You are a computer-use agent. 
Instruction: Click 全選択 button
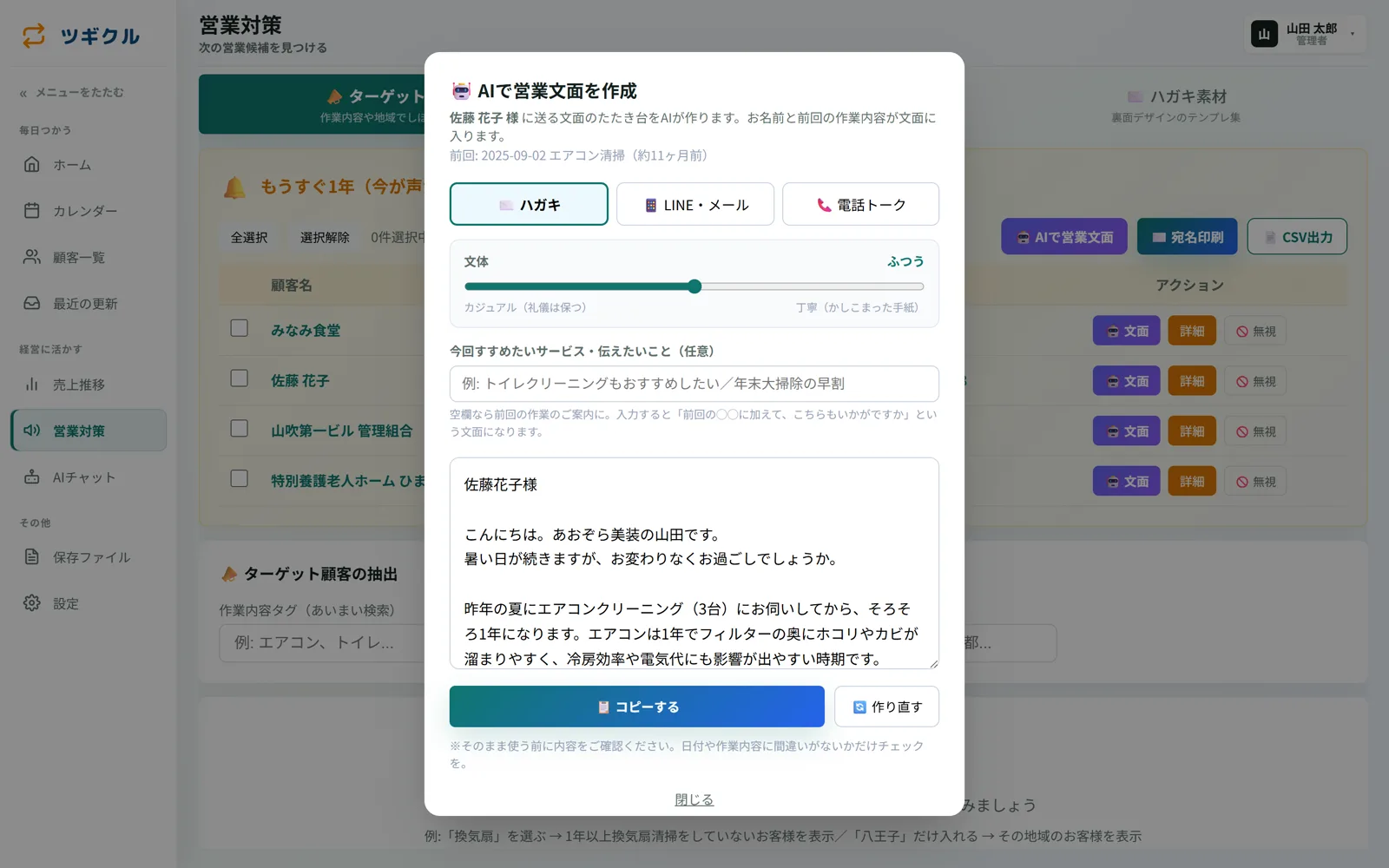(249, 237)
